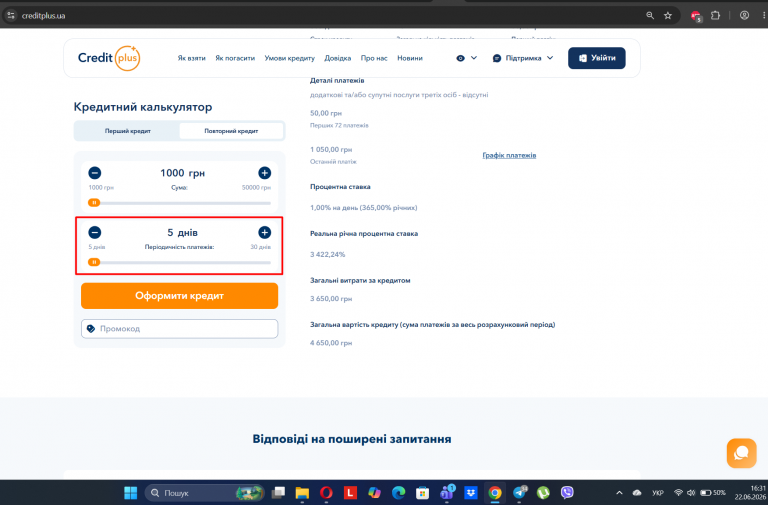Screen dimensions: 768x505
Task: Click the payment period slider handle
Action: 94,262
